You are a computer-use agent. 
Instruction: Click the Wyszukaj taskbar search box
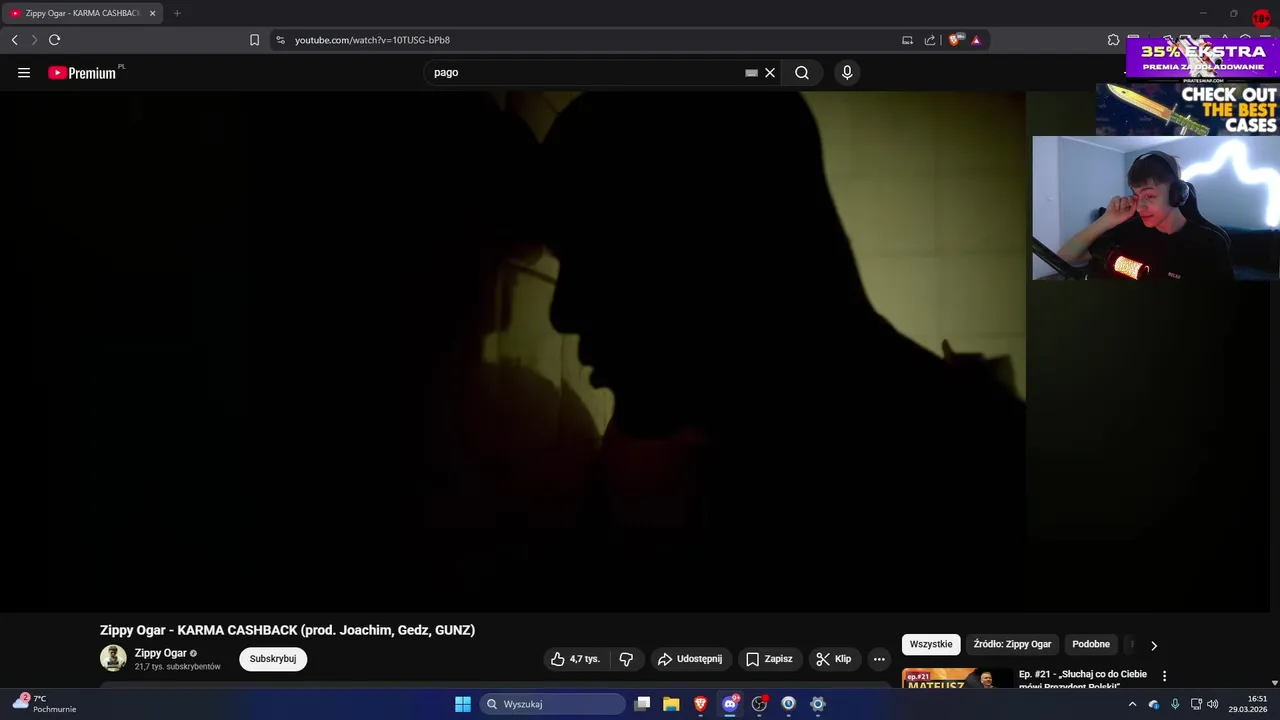point(553,704)
